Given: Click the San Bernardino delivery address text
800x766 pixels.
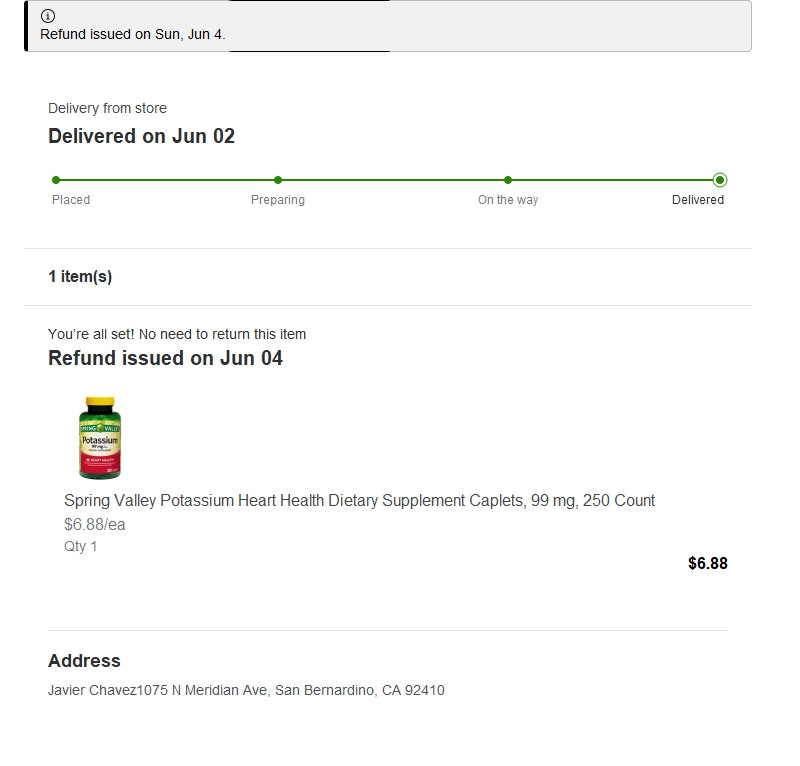Looking at the screenshot, I should click(x=246, y=690).
